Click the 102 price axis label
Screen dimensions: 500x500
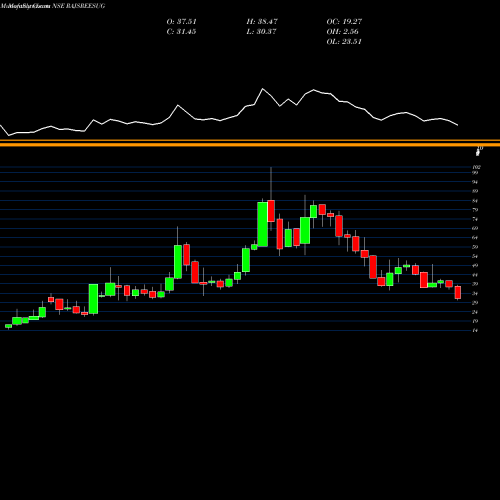[x=477, y=167]
